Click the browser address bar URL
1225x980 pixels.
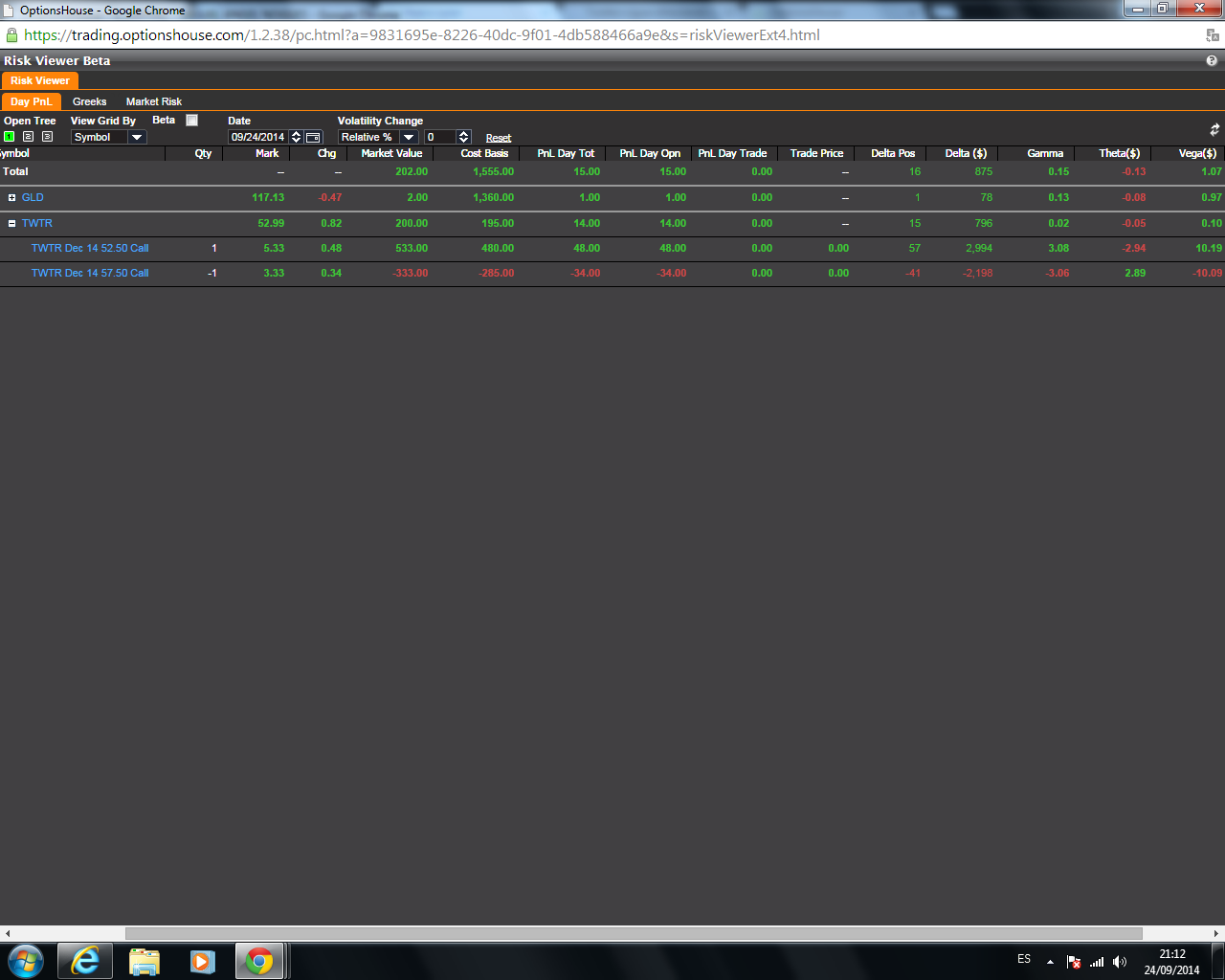coord(422,35)
